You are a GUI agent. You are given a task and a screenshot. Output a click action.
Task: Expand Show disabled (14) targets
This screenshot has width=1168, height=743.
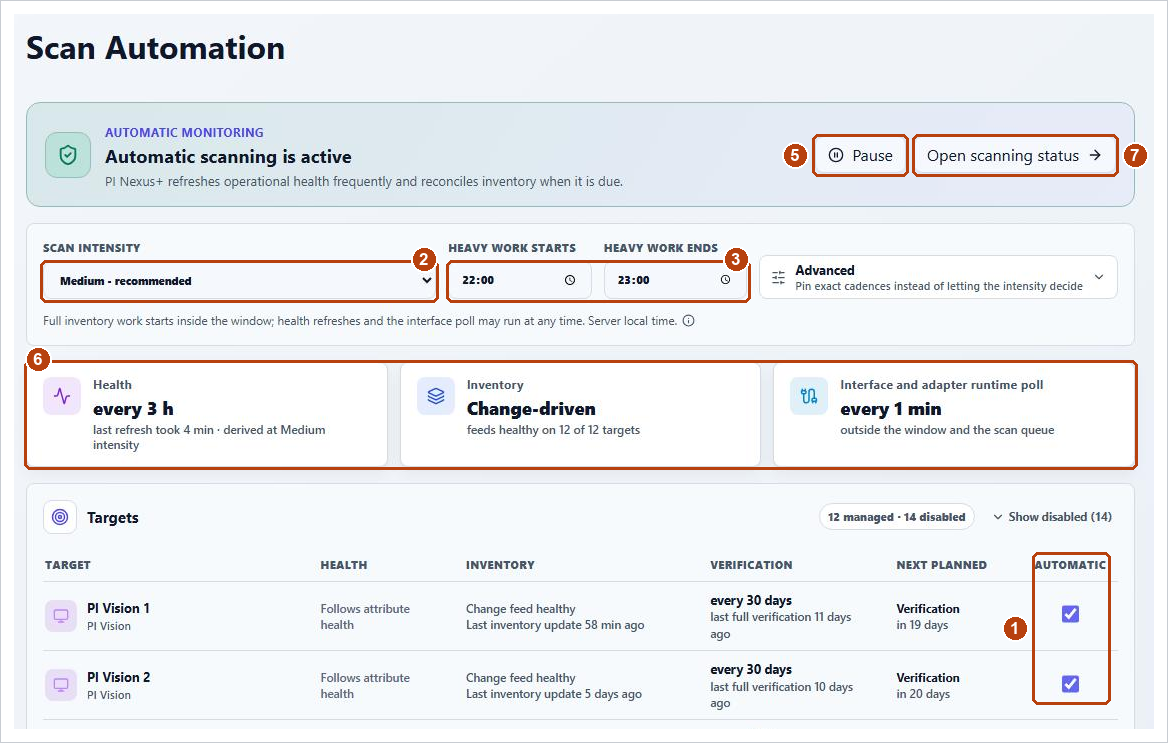tap(1052, 516)
